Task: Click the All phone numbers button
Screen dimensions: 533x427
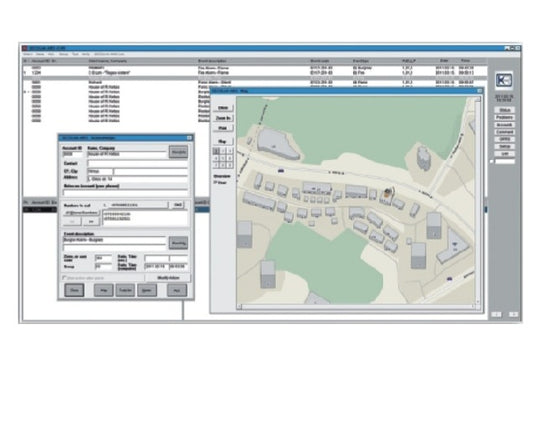Action: click(81, 213)
